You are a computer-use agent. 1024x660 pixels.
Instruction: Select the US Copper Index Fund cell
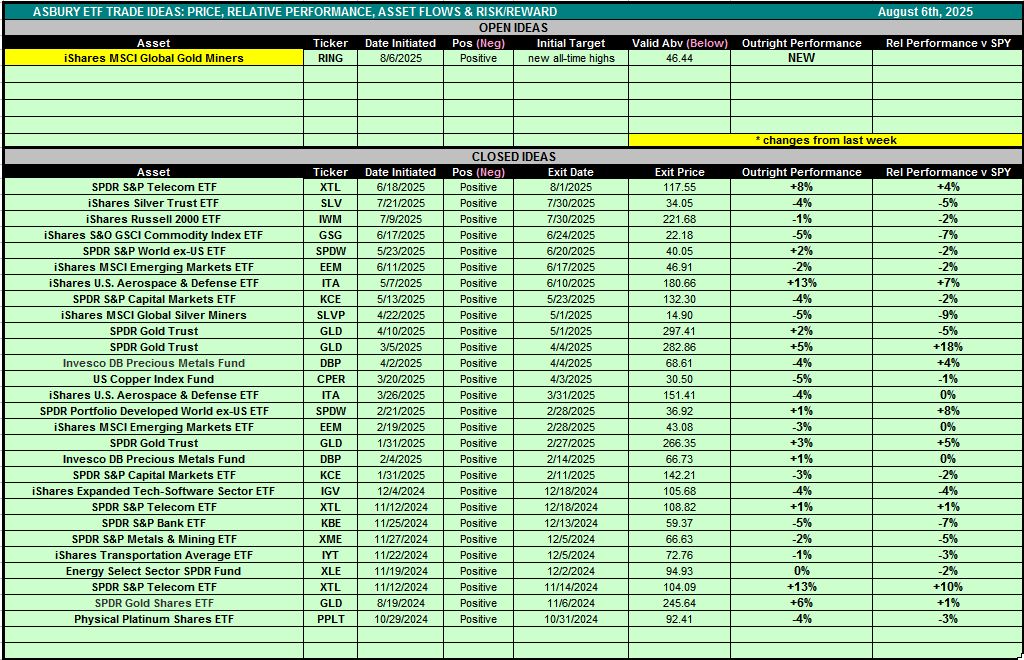pyautogui.click(x=153, y=379)
